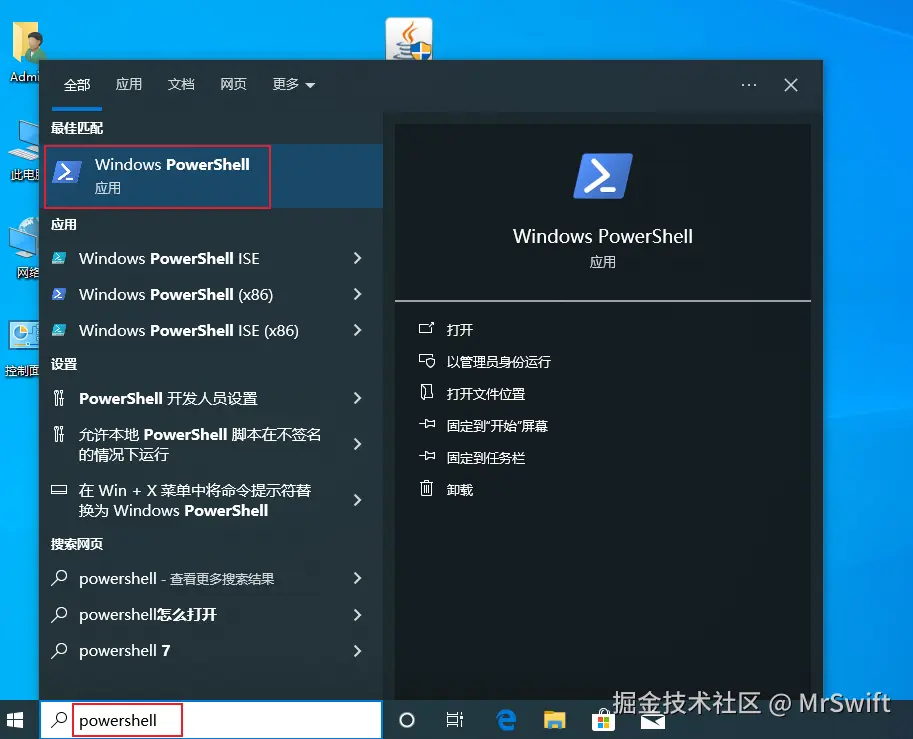Select powershell 查看更多搜索结果 web result
Viewport: 913px width, 739px height.
tap(211, 578)
